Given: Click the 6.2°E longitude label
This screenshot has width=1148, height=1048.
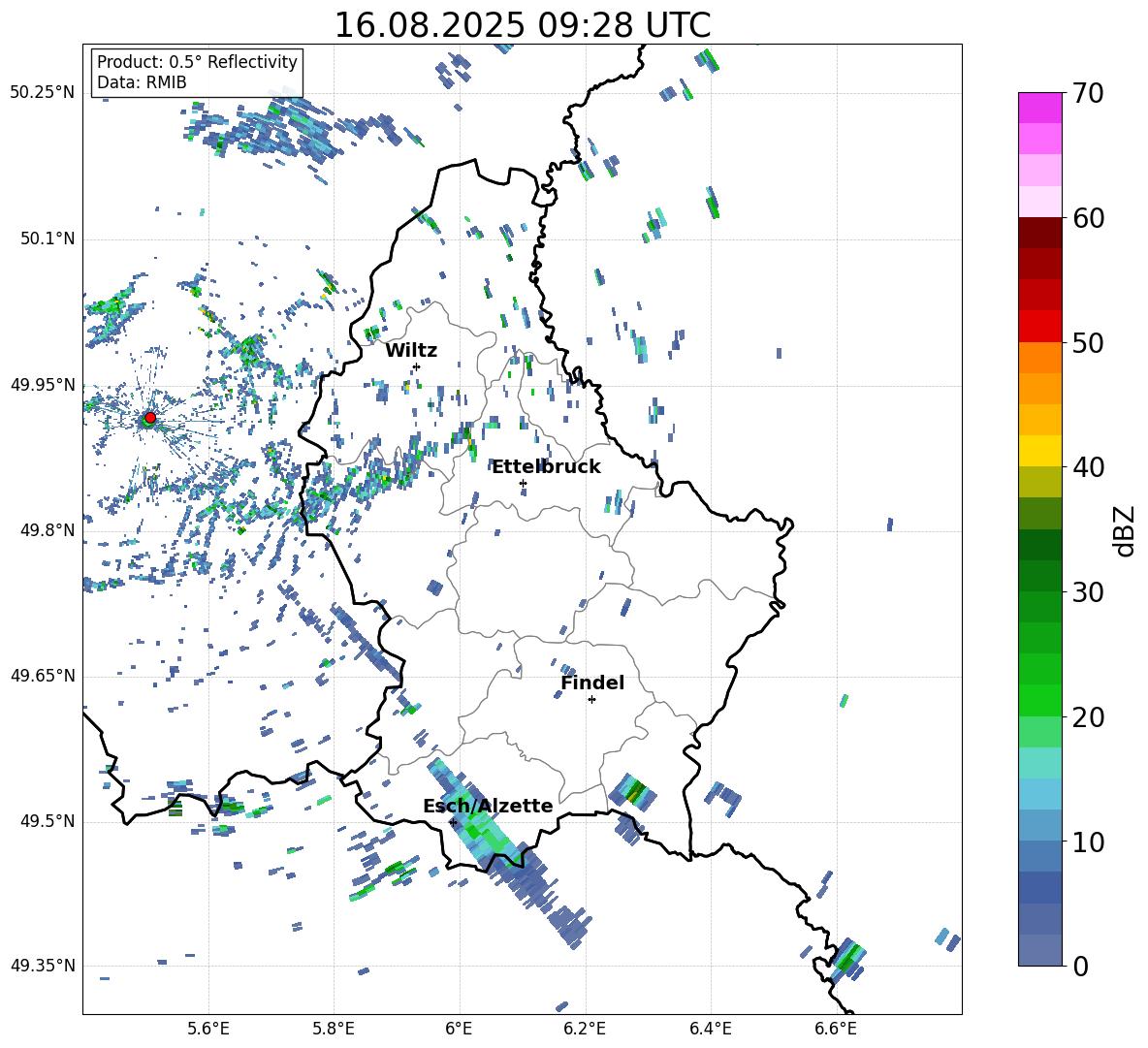Looking at the screenshot, I should pyautogui.click(x=585, y=1030).
